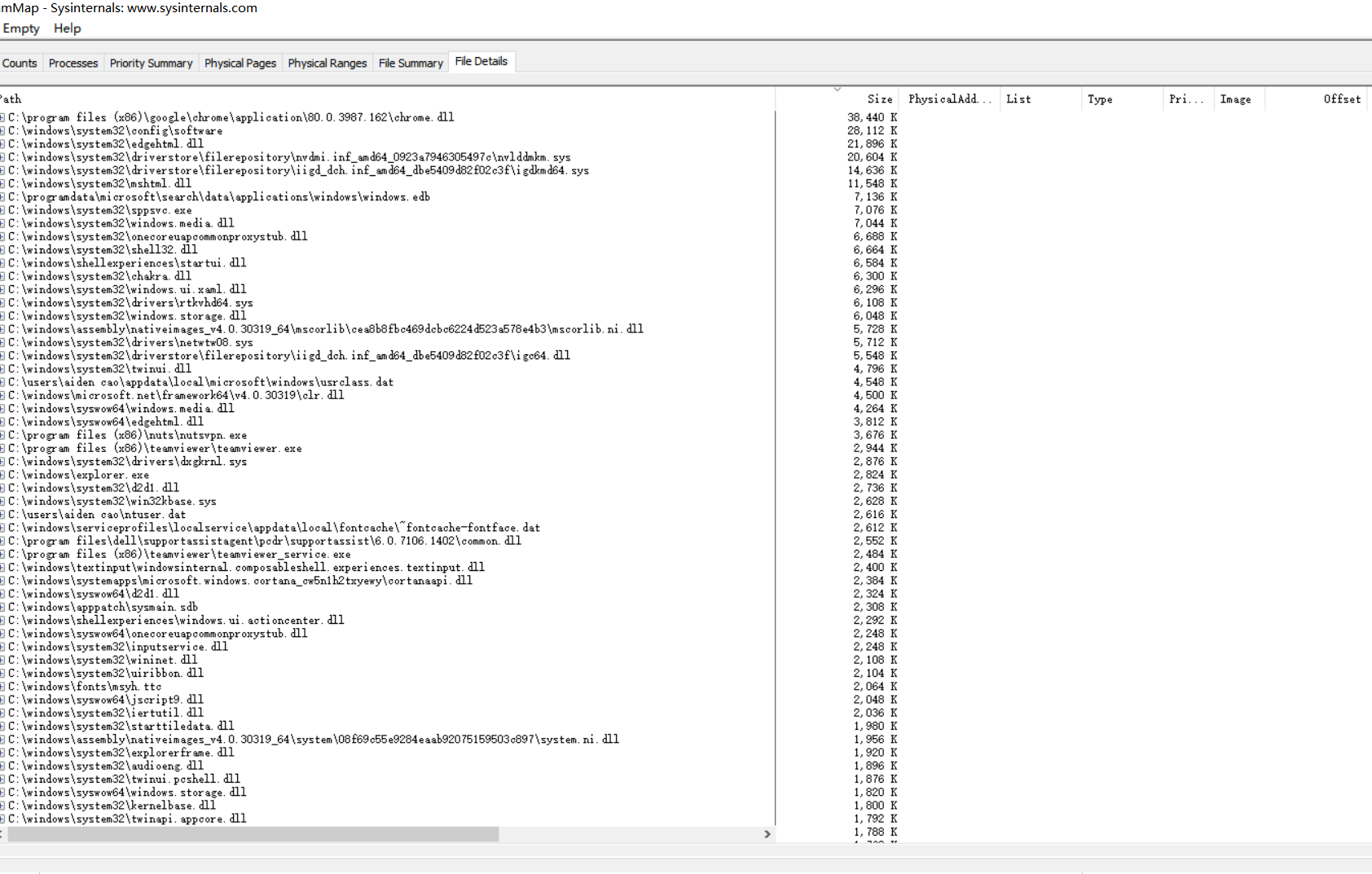Select the kernelbase.dll path
The image size is (1372, 874).
pyautogui.click(x=112, y=806)
